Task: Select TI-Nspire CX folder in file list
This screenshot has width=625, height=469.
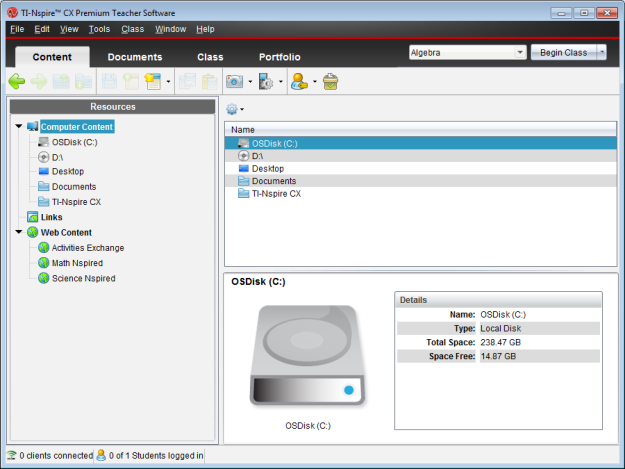Action: (x=275, y=194)
